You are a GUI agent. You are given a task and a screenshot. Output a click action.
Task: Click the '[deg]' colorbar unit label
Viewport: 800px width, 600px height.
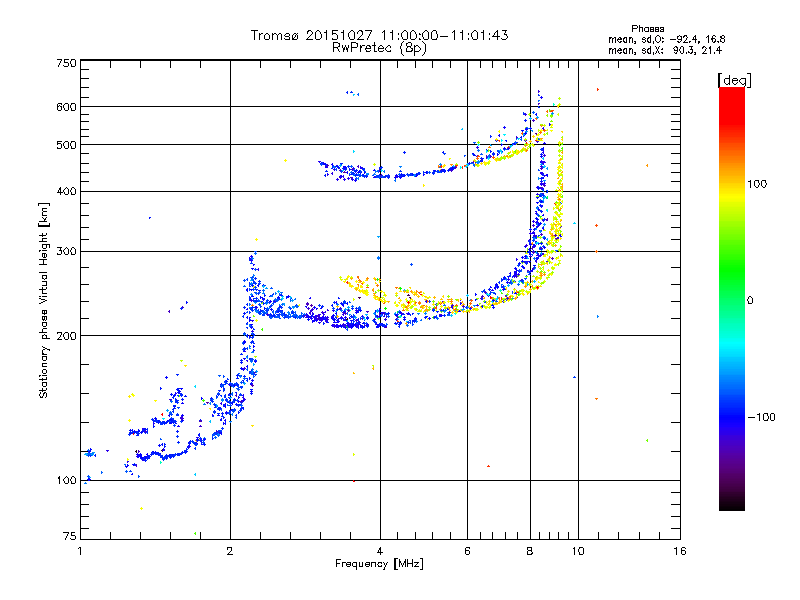click(x=734, y=80)
